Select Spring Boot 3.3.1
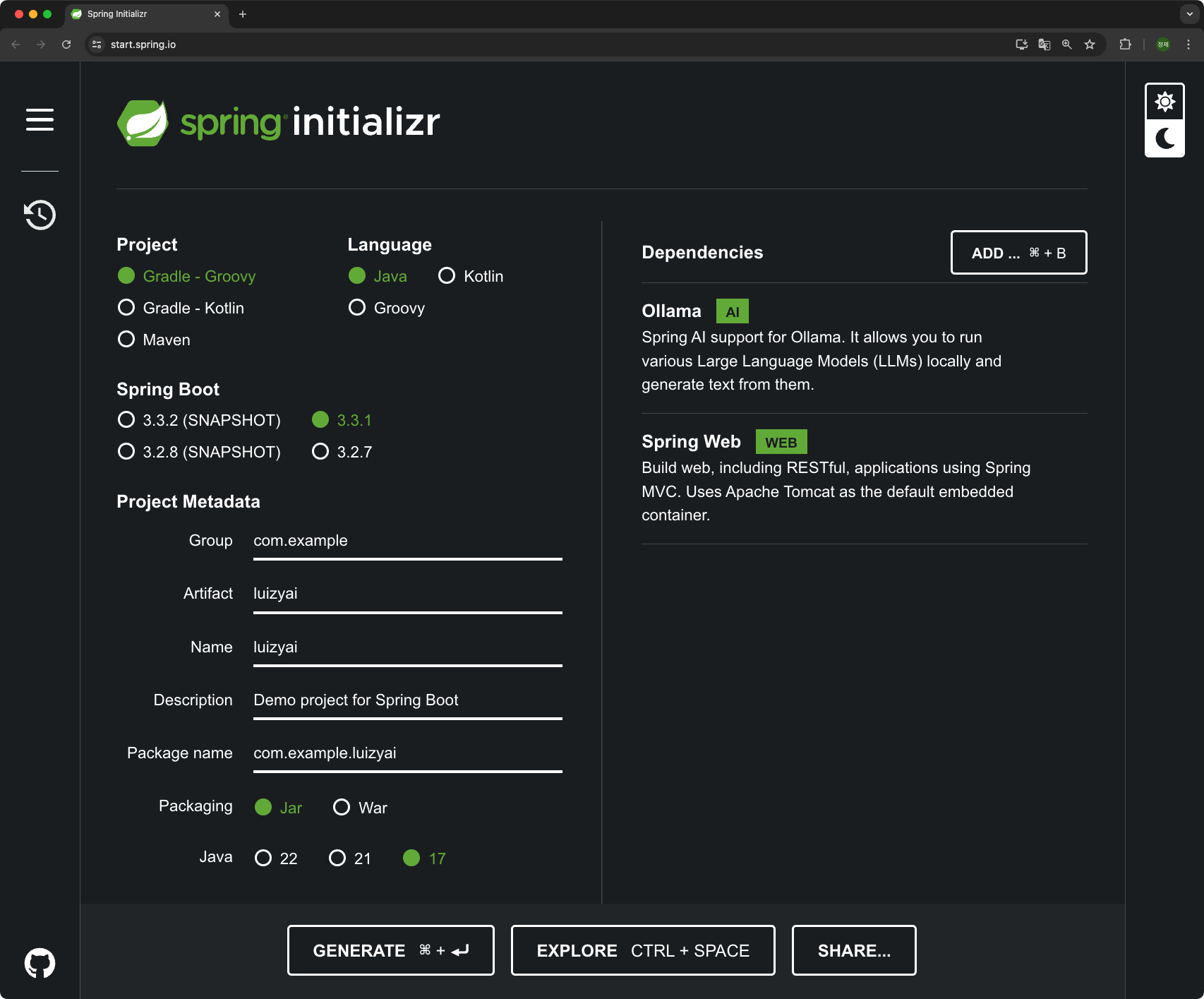This screenshot has width=1204, height=999. [x=342, y=420]
